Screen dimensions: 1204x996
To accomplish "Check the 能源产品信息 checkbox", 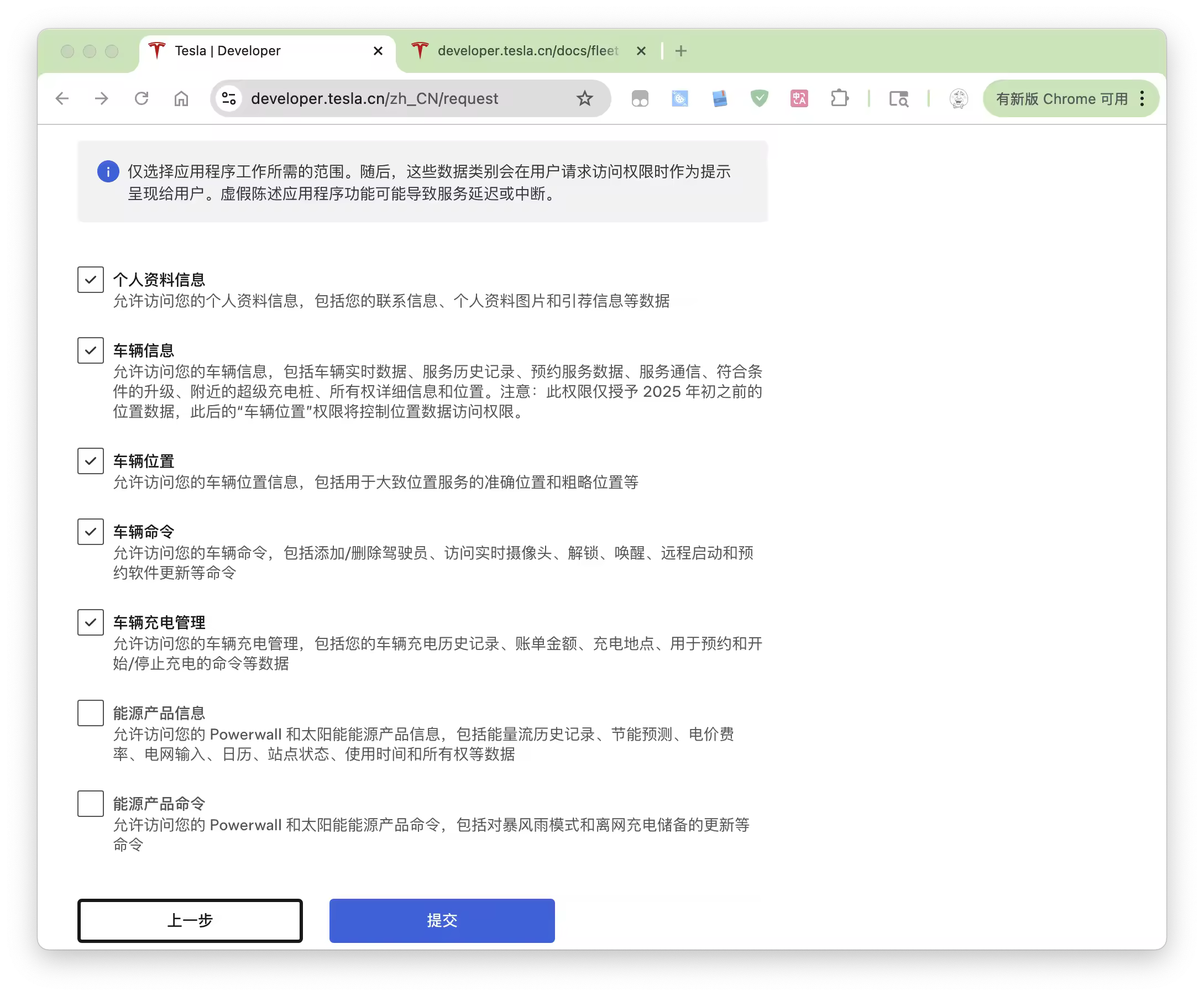I will [91, 713].
